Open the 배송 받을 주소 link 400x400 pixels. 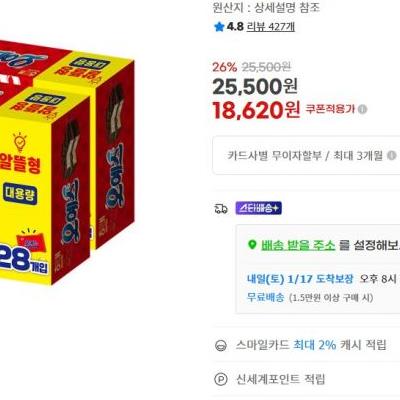298,246
